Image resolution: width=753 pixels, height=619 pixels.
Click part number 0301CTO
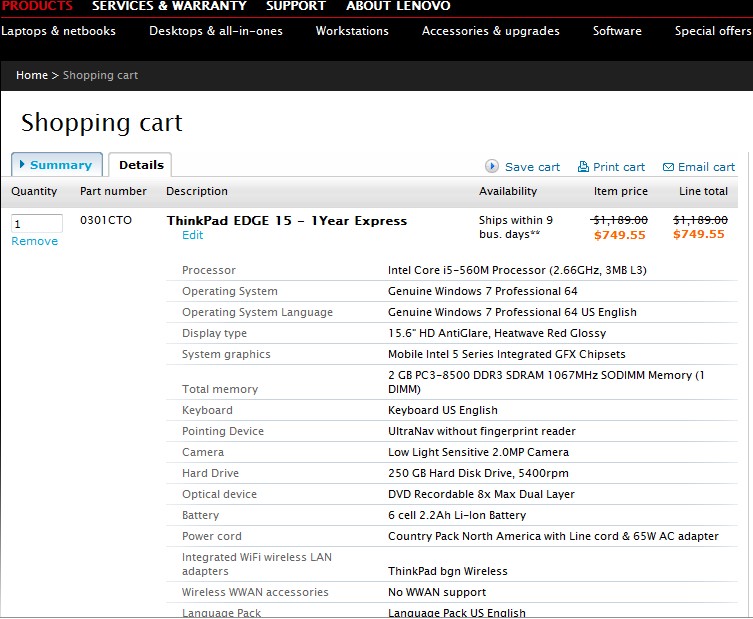click(x=106, y=220)
